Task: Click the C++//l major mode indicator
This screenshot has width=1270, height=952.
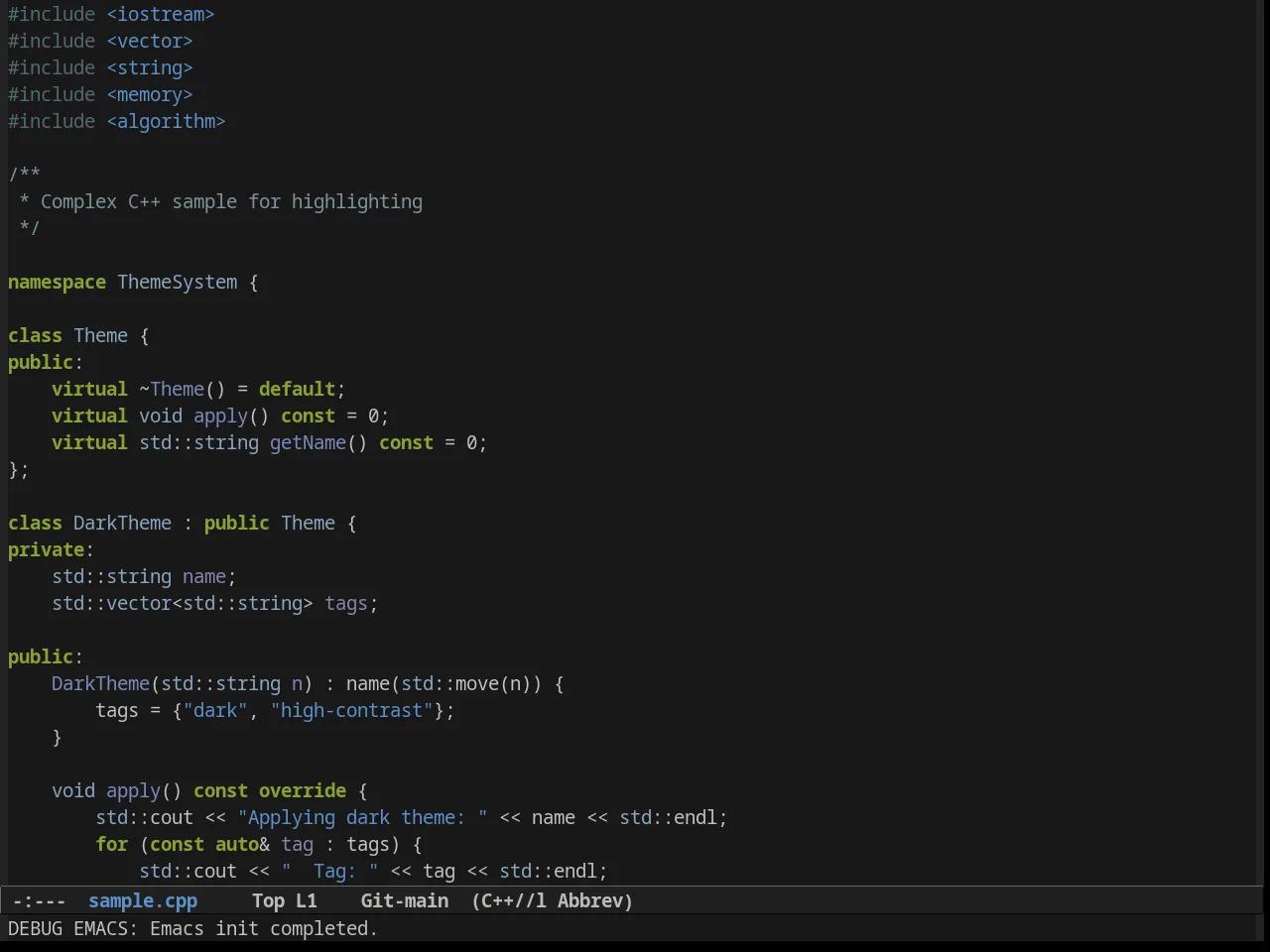Action: point(513,900)
